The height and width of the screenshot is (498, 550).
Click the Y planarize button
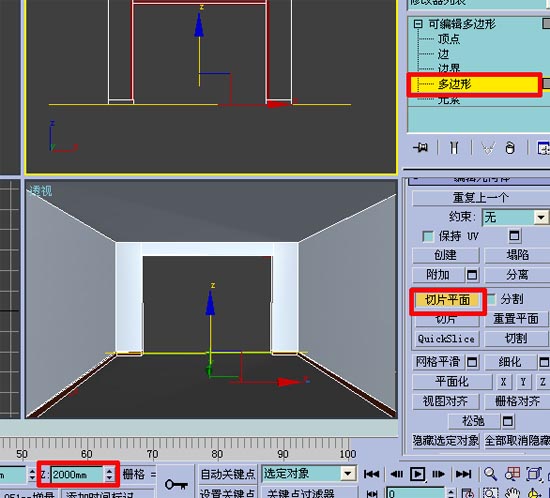(523, 382)
